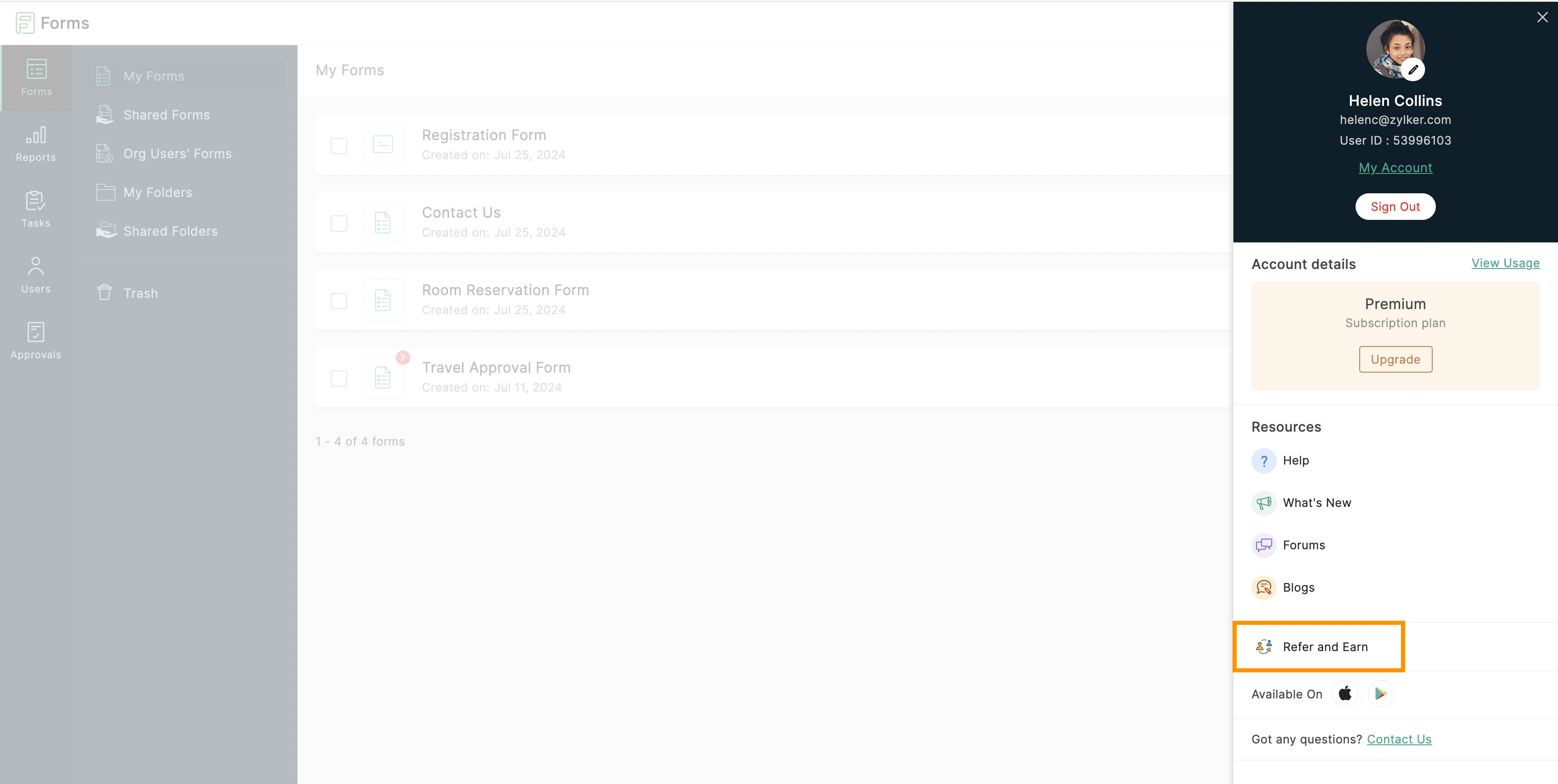The image size is (1558, 784).
Task: Expand the My Folders section
Action: coord(157,192)
